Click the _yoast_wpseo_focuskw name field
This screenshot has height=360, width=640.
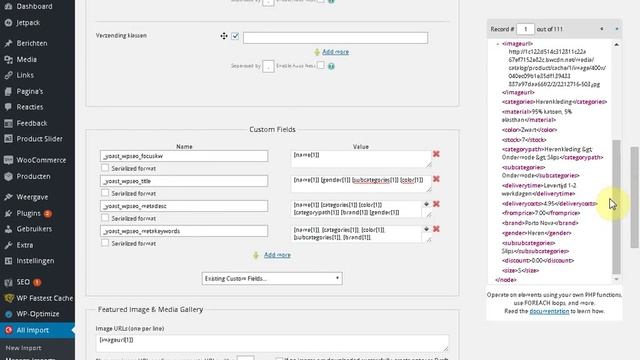coord(184,156)
